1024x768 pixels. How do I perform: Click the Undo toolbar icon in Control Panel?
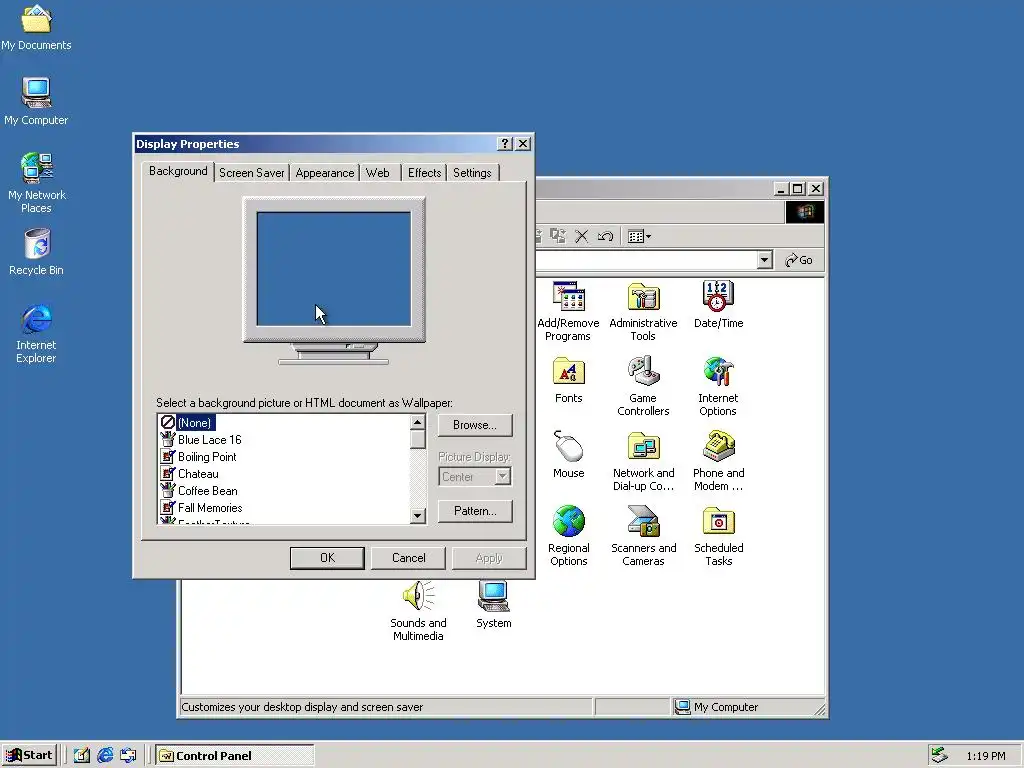[x=605, y=236]
